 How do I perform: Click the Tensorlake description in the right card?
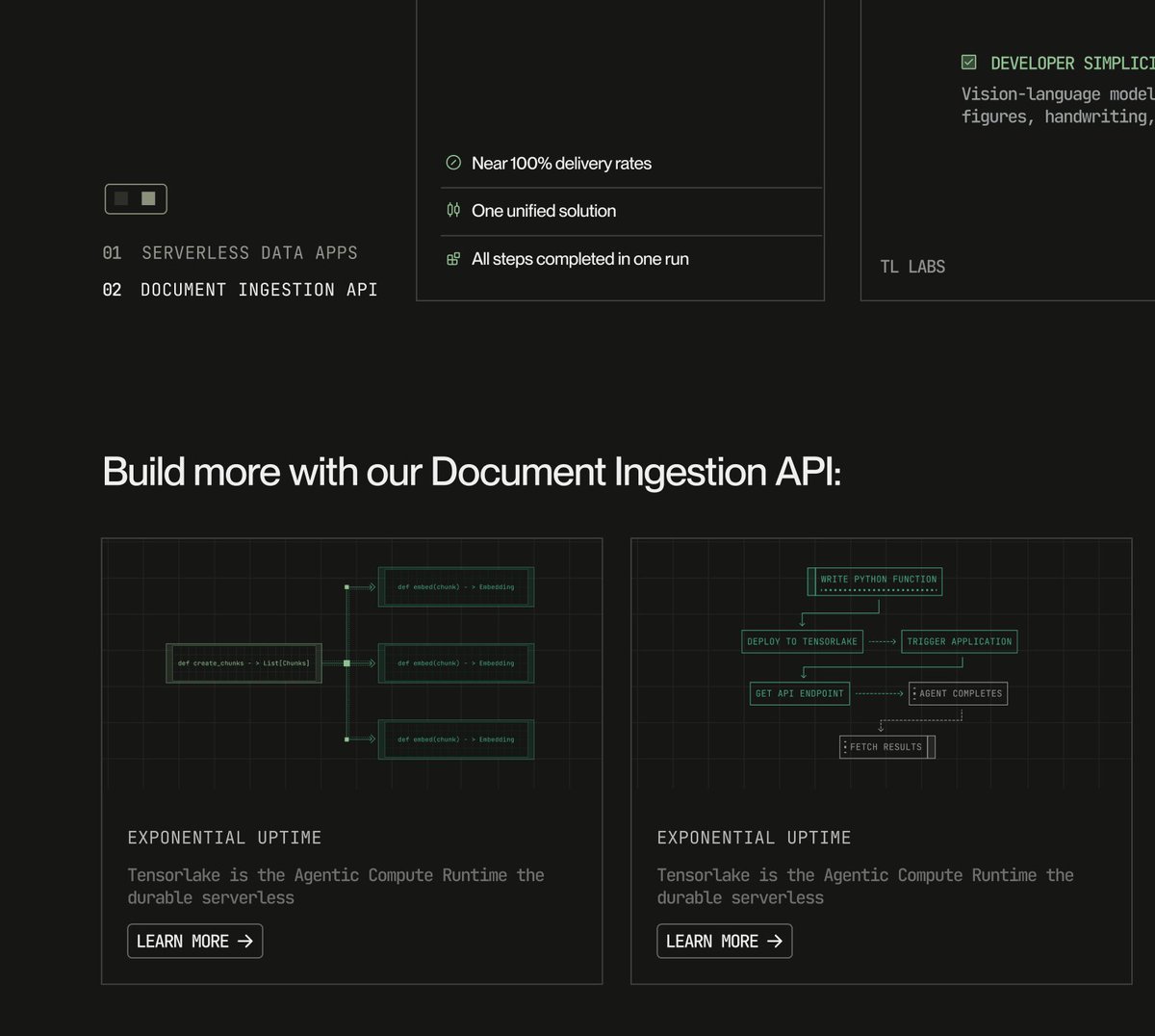[865, 887]
